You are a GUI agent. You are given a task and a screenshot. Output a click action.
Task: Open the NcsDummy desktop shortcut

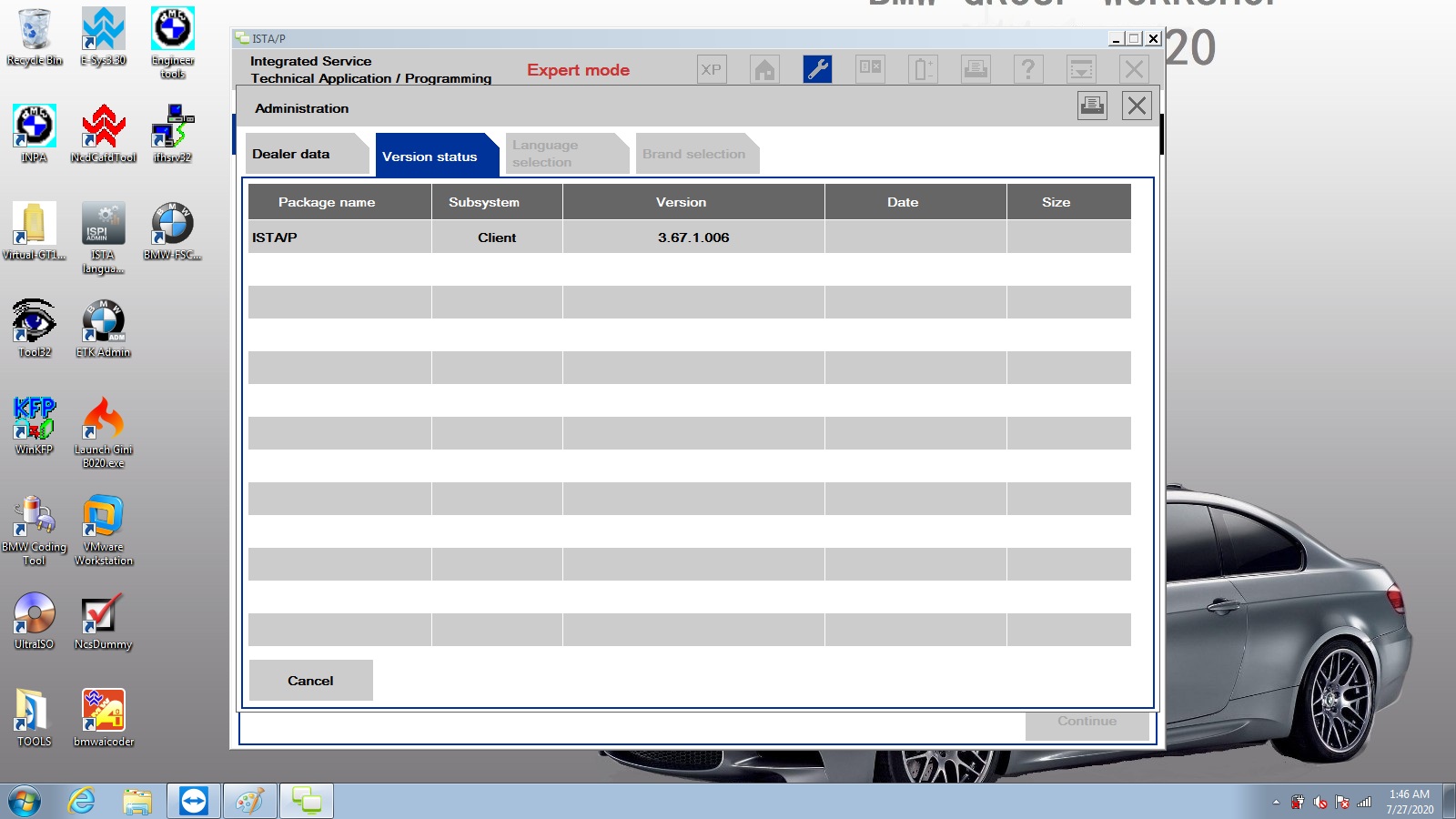(103, 621)
